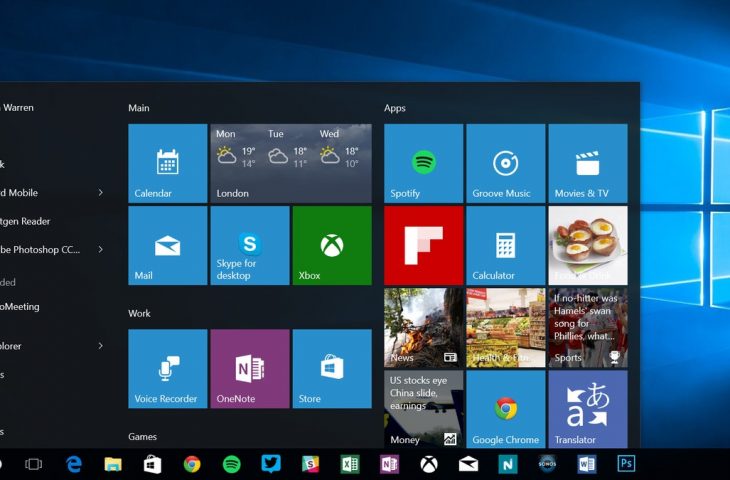
Task: Click the Apps group header
Action: point(395,108)
